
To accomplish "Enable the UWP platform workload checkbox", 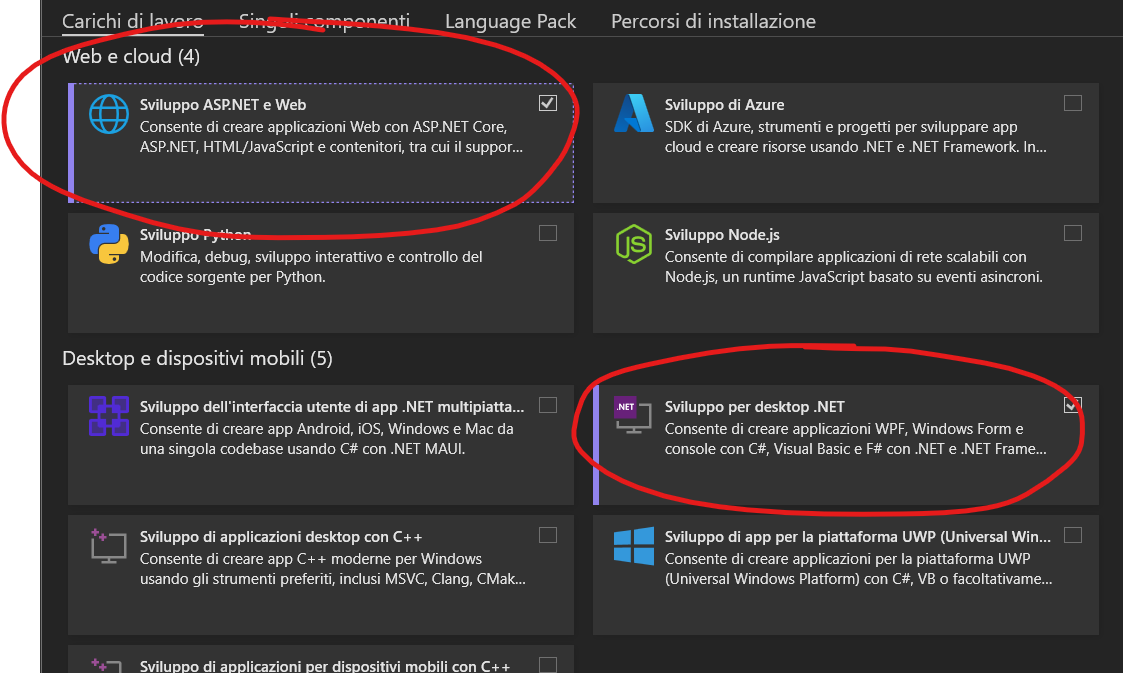I will click(1072, 535).
